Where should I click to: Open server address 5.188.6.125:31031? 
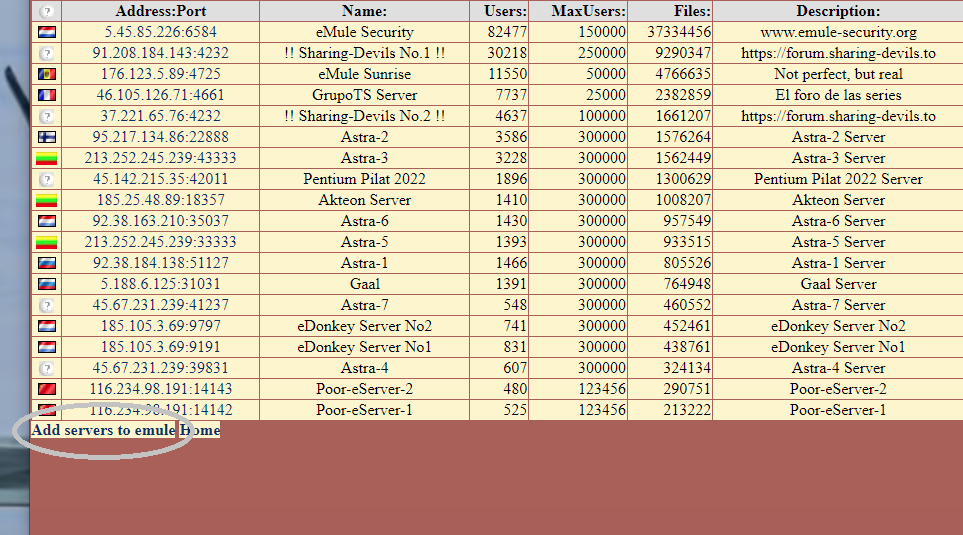[160, 284]
